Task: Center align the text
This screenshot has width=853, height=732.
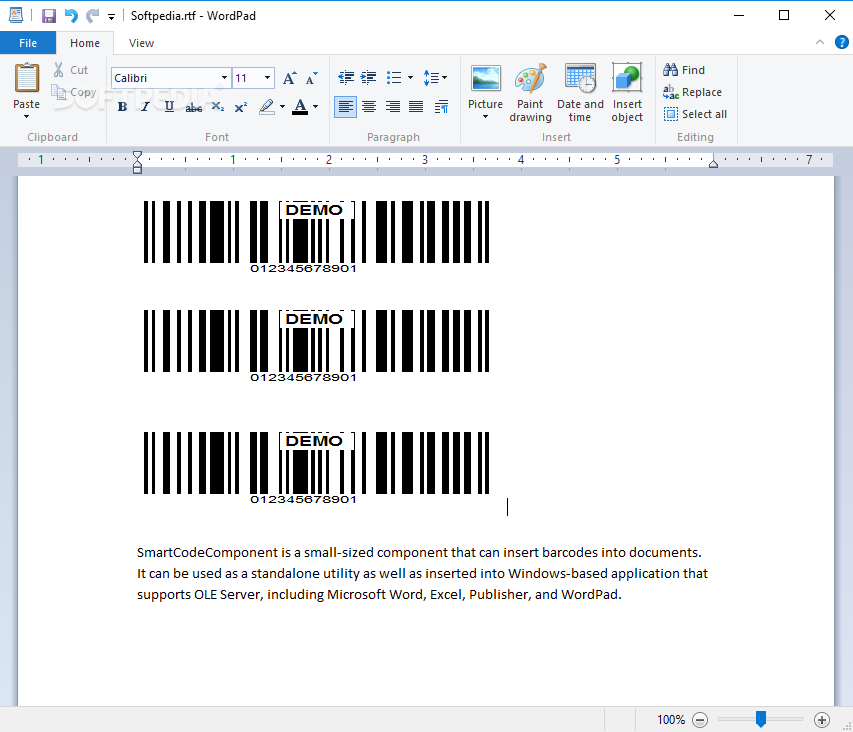Action: tap(369, 107)
